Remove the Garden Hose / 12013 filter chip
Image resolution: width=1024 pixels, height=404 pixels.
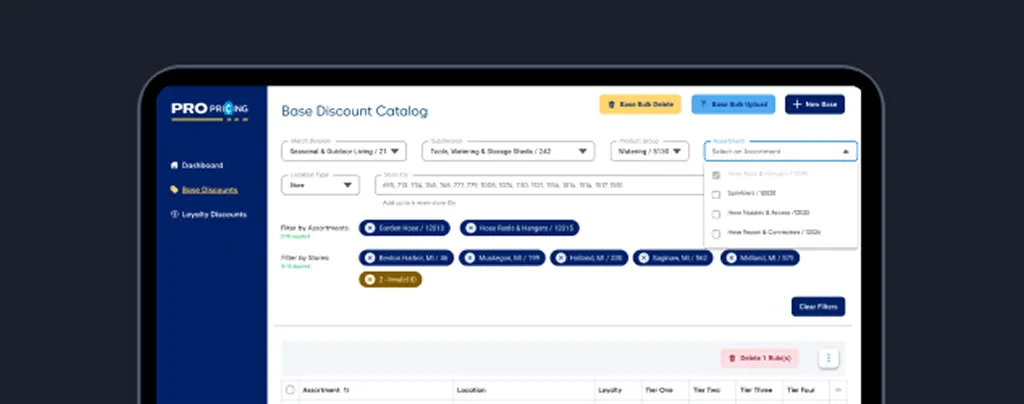(370, 228)
